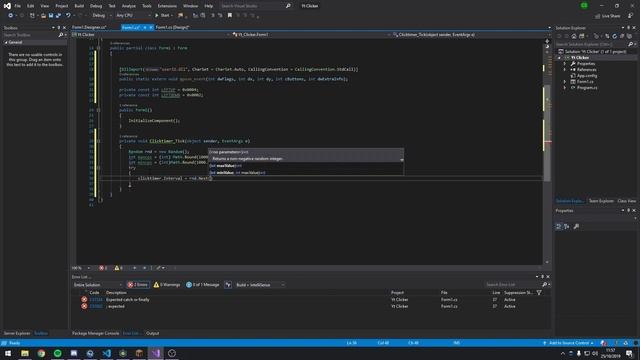640x360 pixels.
Task: Switch to the Class View tab
Action: pos(627,201)
